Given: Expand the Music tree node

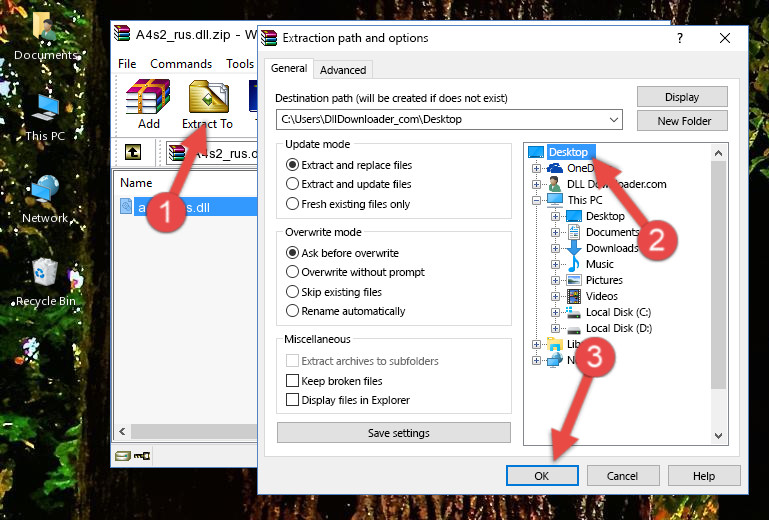Looking at the screenshot, I should point(555,264).
